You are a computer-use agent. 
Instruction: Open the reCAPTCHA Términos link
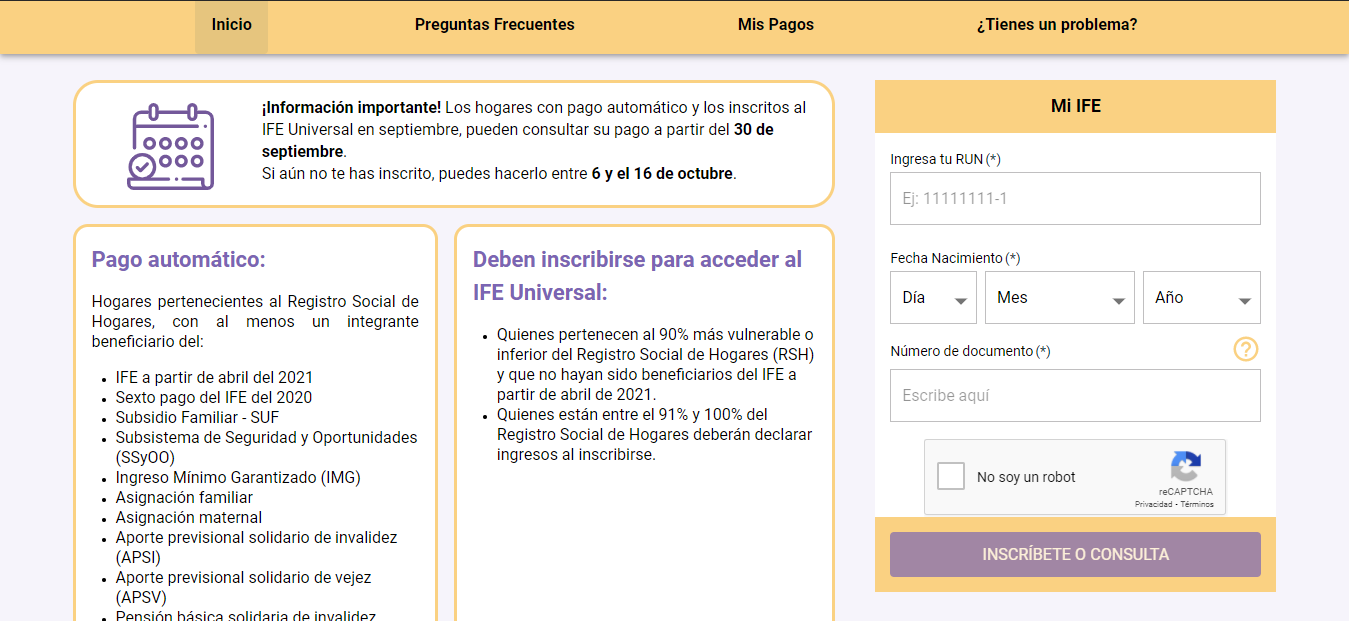click(1197, 505)
